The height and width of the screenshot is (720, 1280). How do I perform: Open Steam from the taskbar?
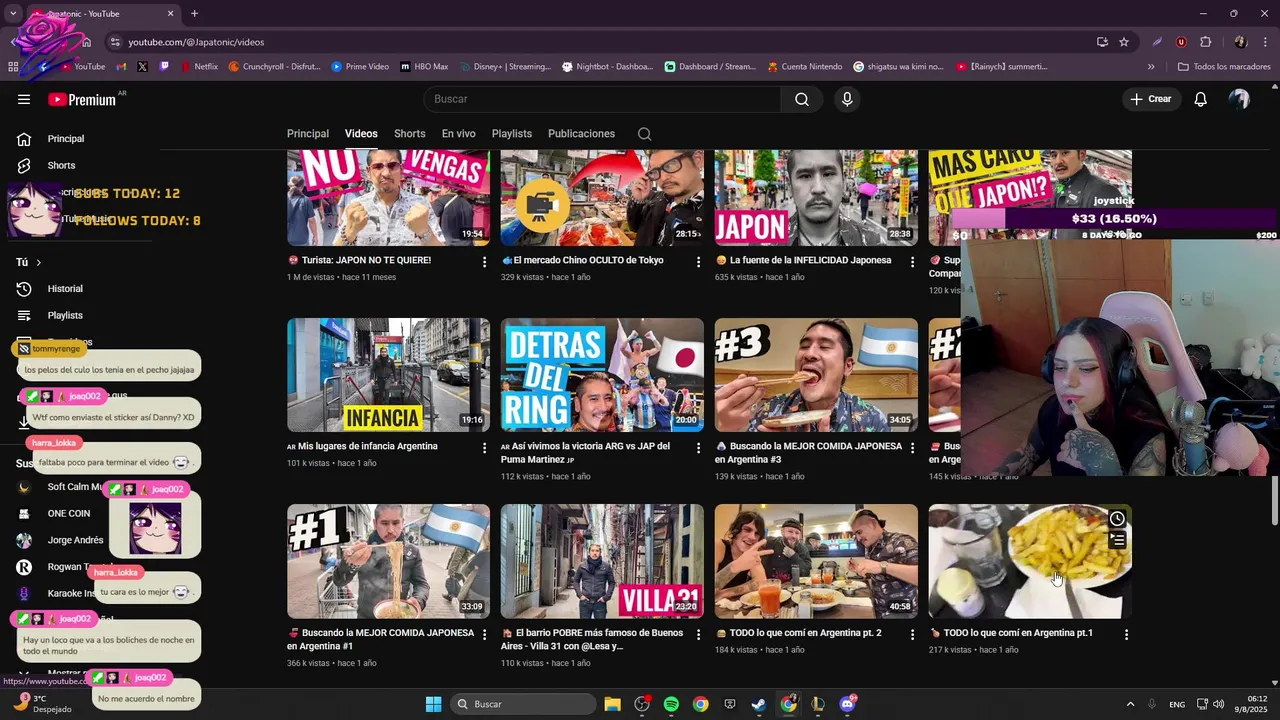click(759, 704)
